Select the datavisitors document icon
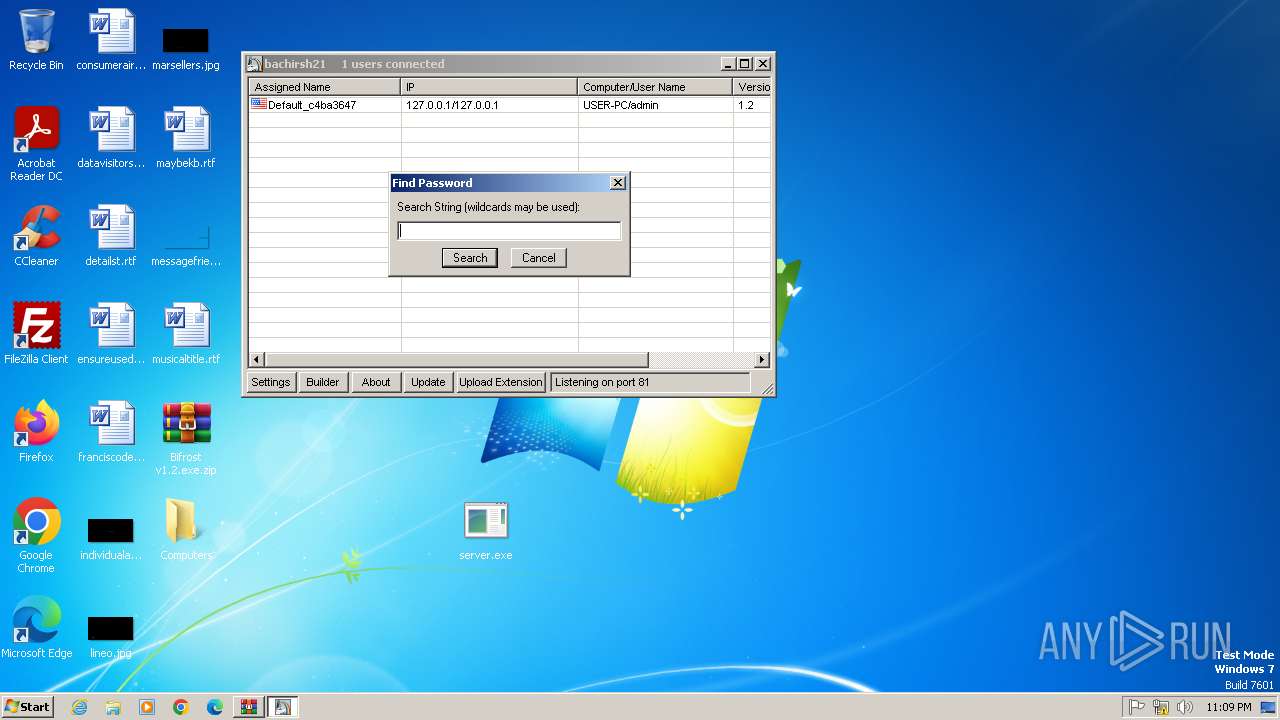1280x720 pixels. 111,138
